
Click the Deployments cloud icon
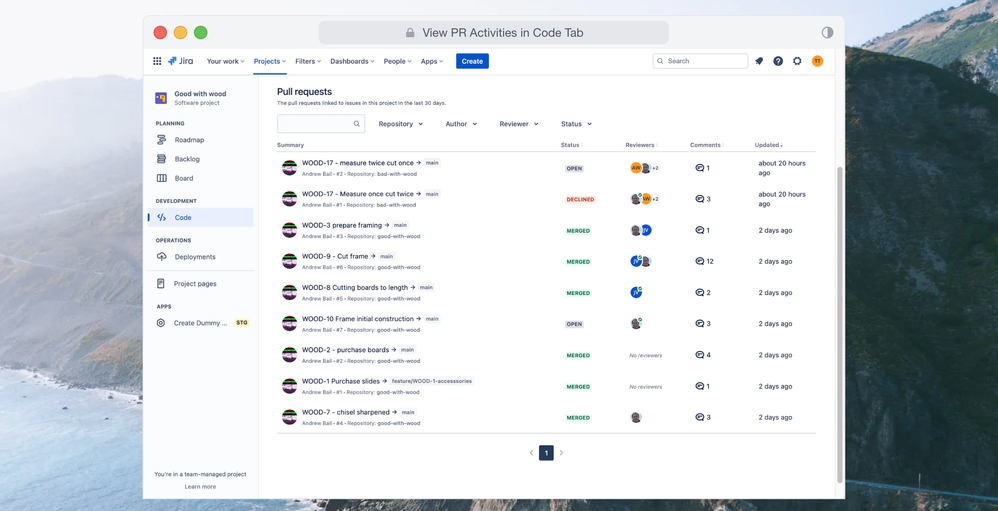pyautogui.click(x=162, y=256)
